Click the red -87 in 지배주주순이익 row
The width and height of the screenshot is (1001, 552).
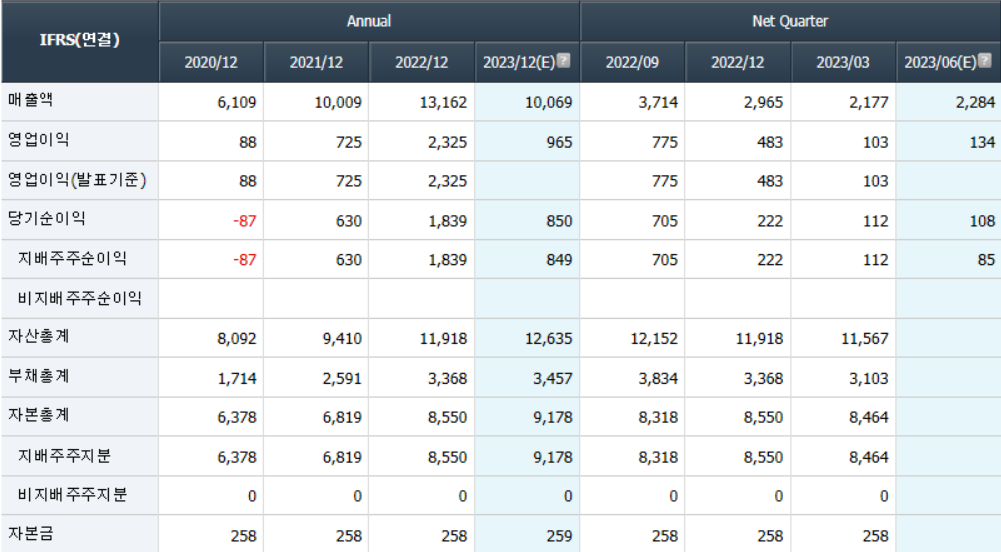245,260
